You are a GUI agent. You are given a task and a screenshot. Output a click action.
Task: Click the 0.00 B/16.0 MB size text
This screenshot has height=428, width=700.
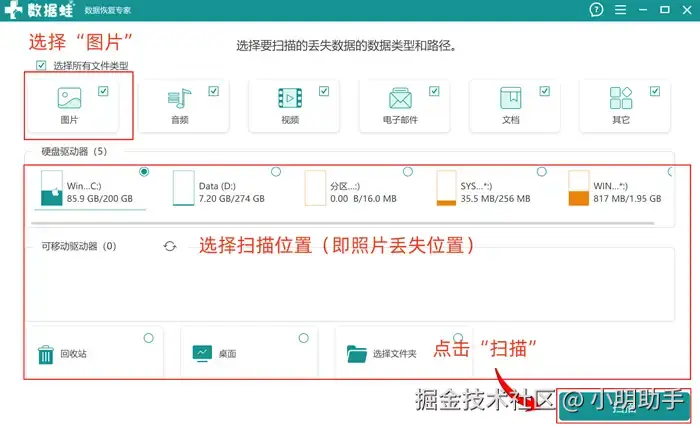[x=363, y=199]
